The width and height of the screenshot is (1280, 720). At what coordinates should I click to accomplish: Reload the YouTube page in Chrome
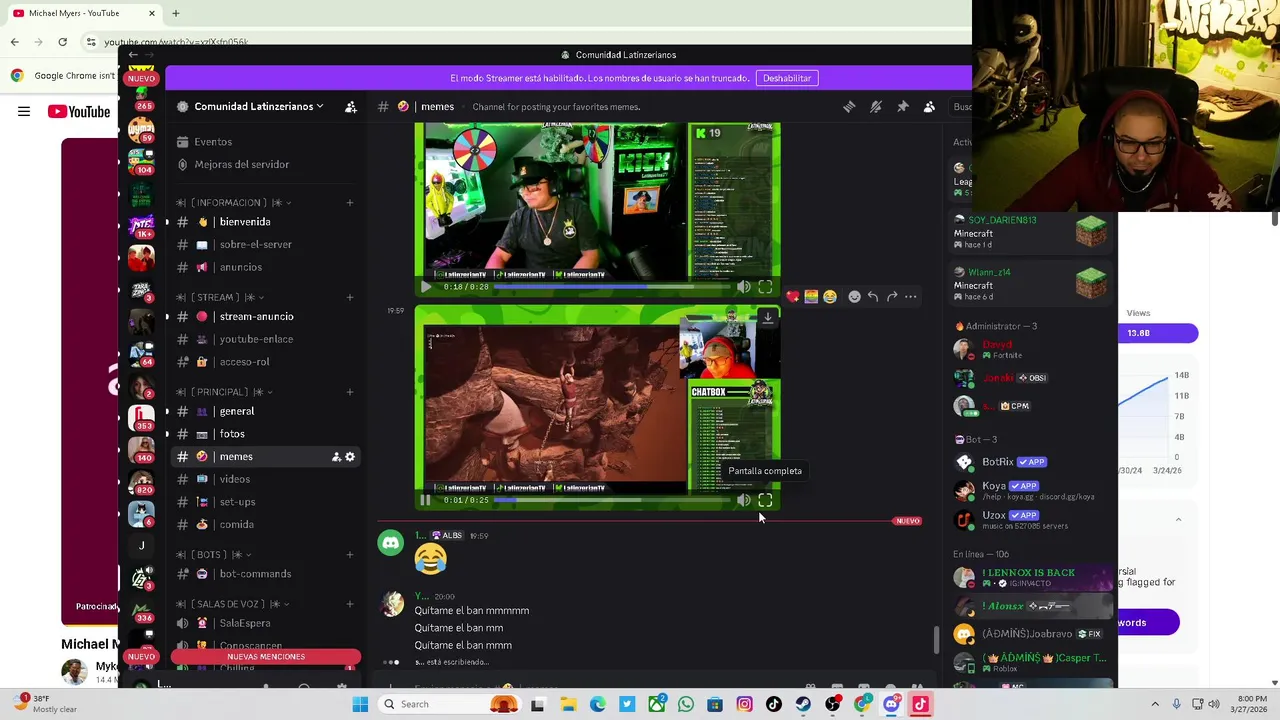point(62,42)
